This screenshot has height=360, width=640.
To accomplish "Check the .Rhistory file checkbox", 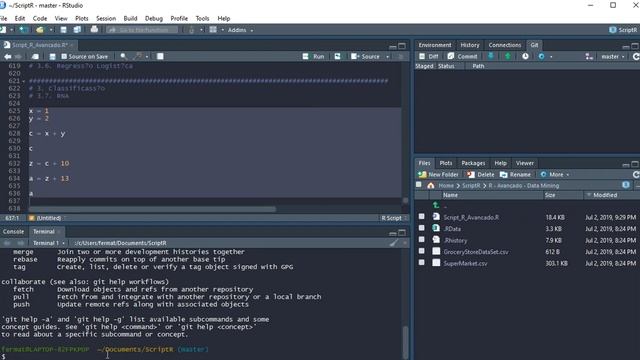I will (x=422, y=240).
